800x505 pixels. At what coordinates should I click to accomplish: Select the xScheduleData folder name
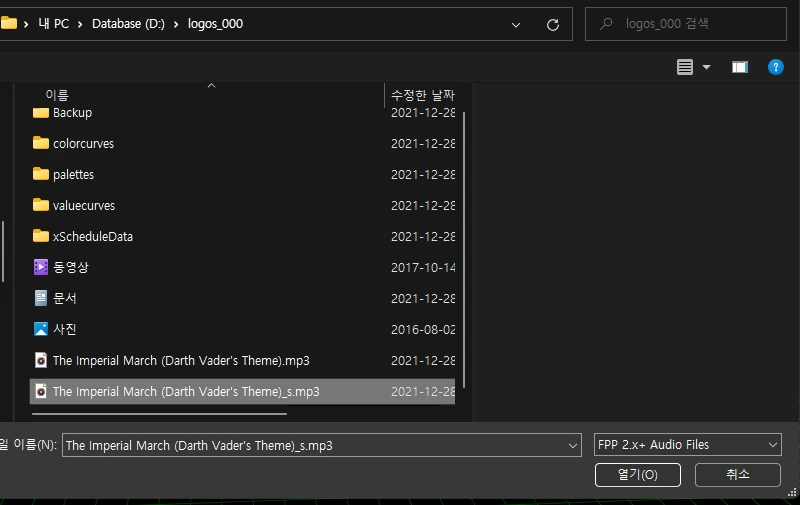93,236
